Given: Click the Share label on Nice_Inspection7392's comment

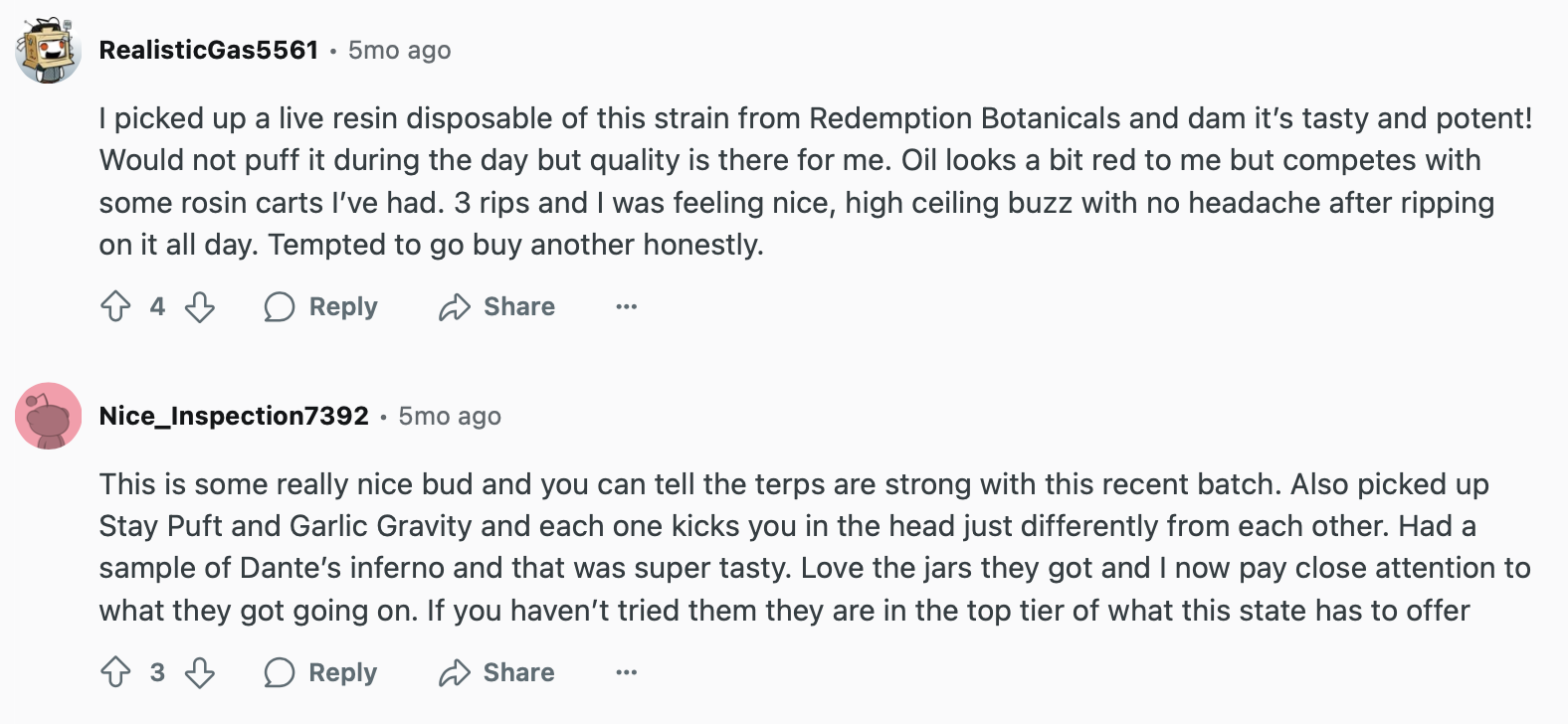Looking at the screenshot, I should click(519, 672).
